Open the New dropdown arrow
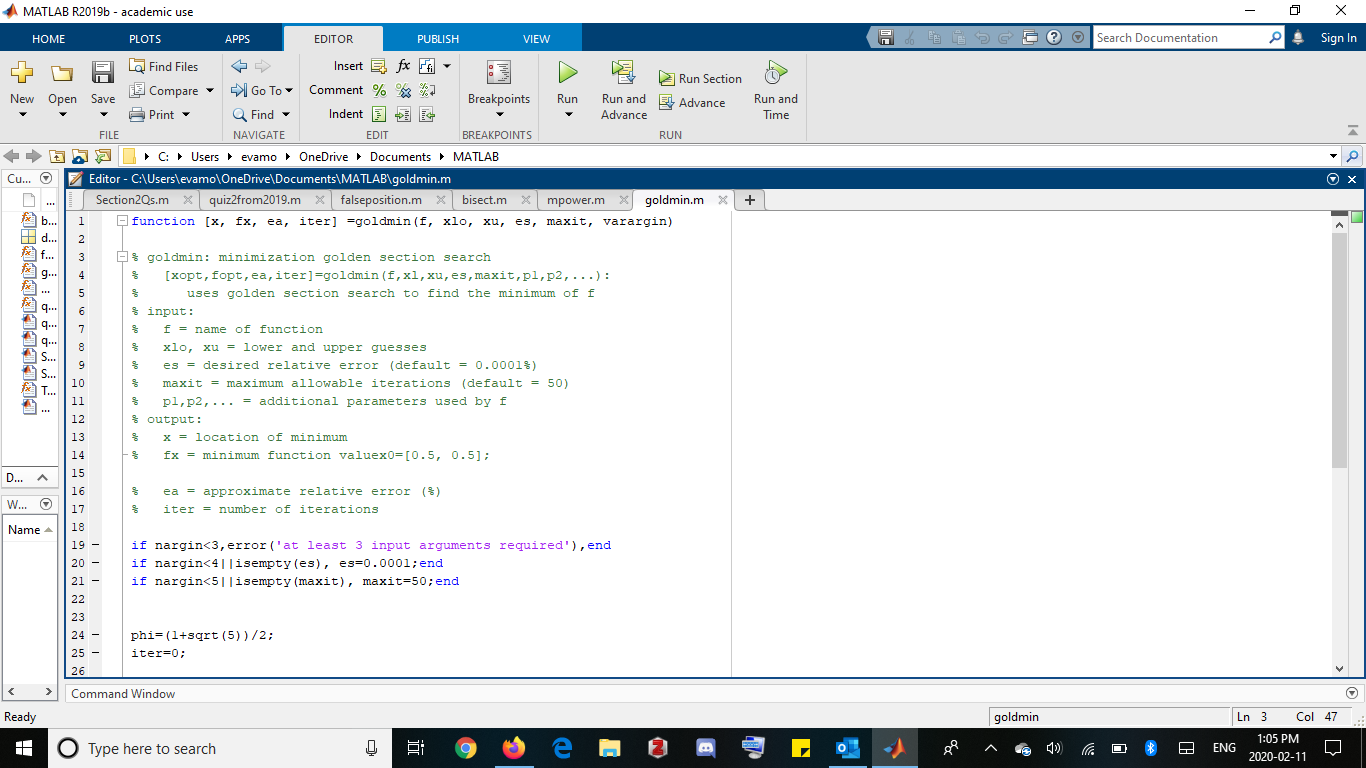Image resolution: width=1366 pixels, height=768 pixels. [22, 114]
